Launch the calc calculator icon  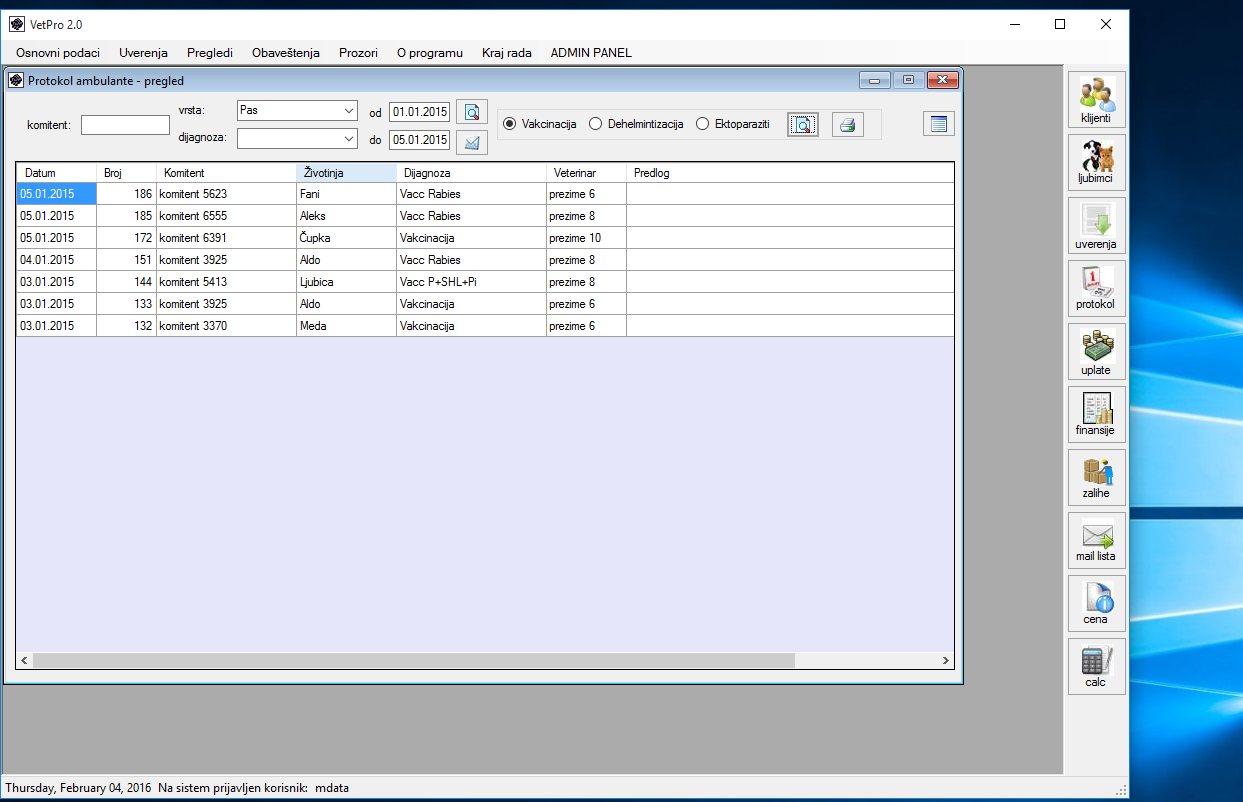(x=1096, y=666)
